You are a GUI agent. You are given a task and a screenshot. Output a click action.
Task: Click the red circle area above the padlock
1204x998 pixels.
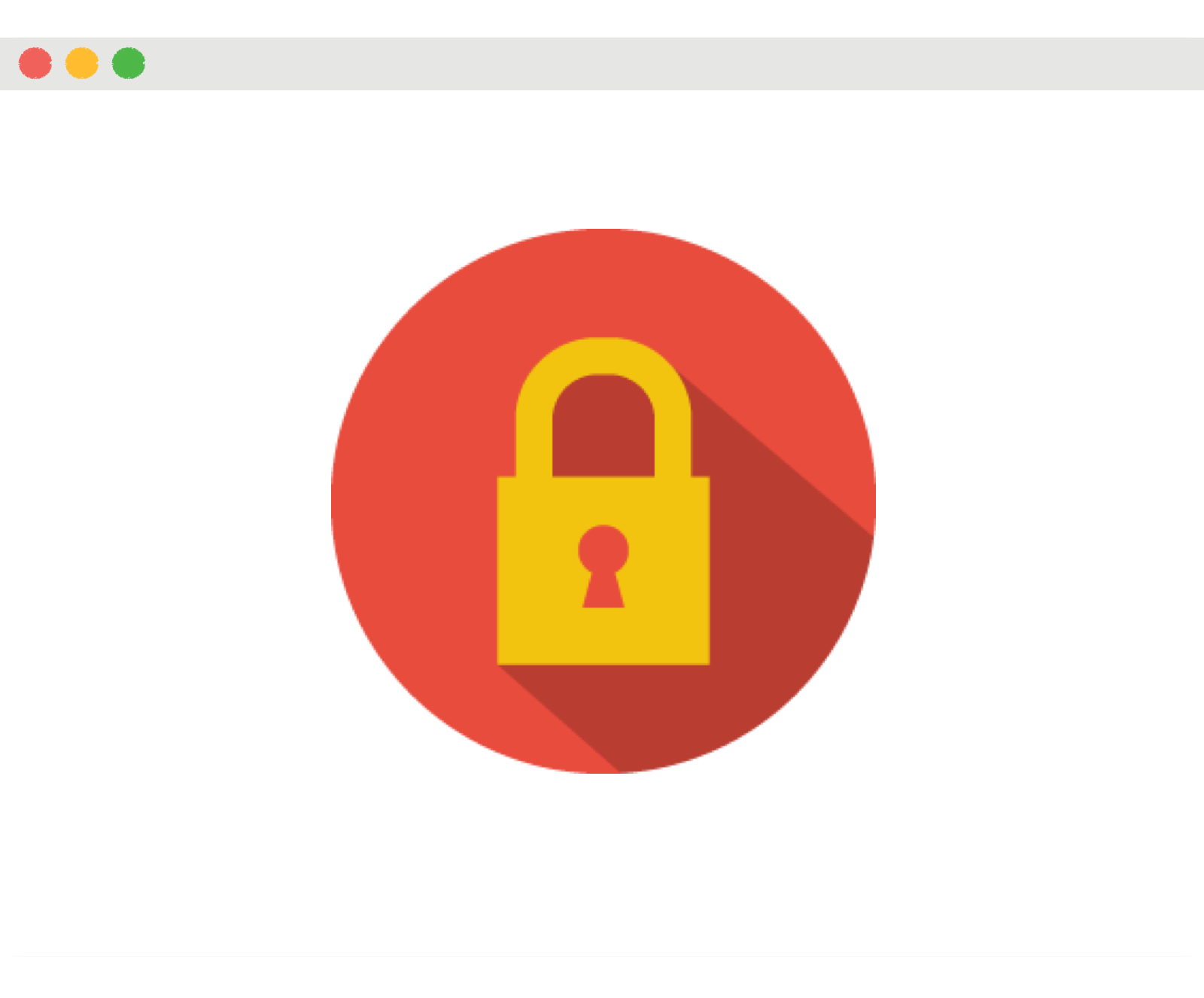point(603,282)
